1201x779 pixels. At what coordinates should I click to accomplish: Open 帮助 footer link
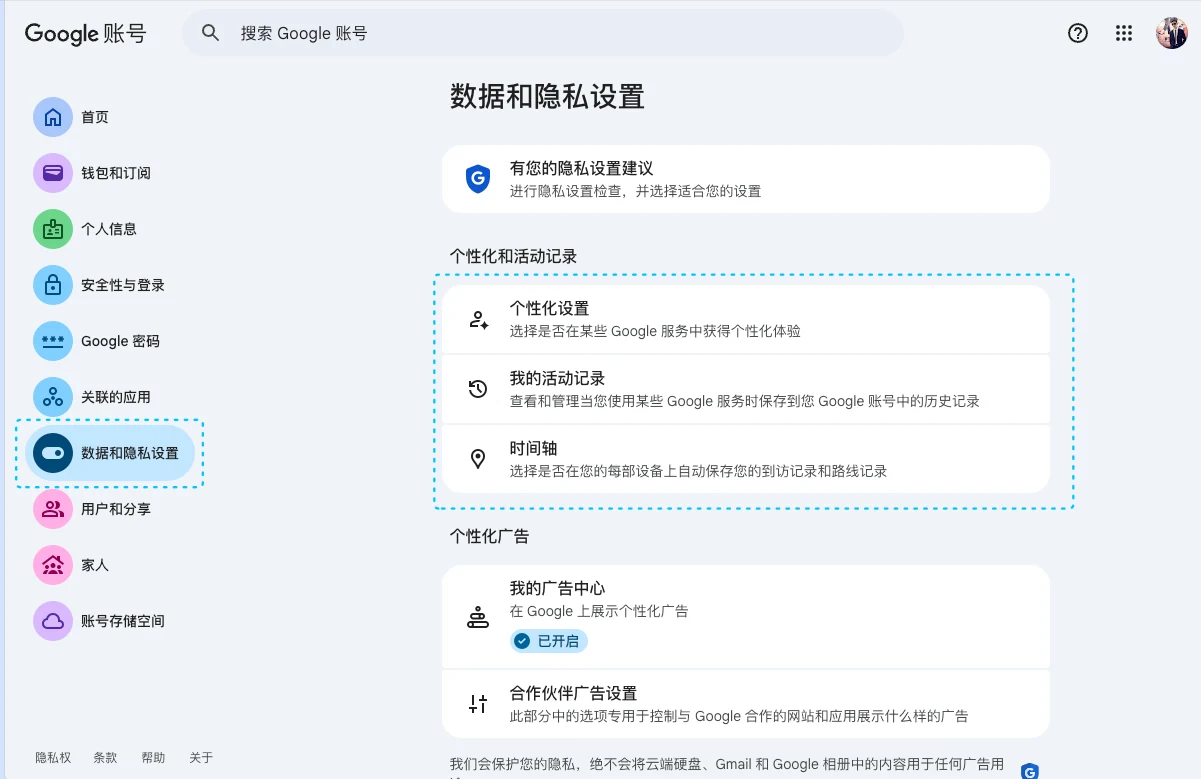[x=153, y=758]
